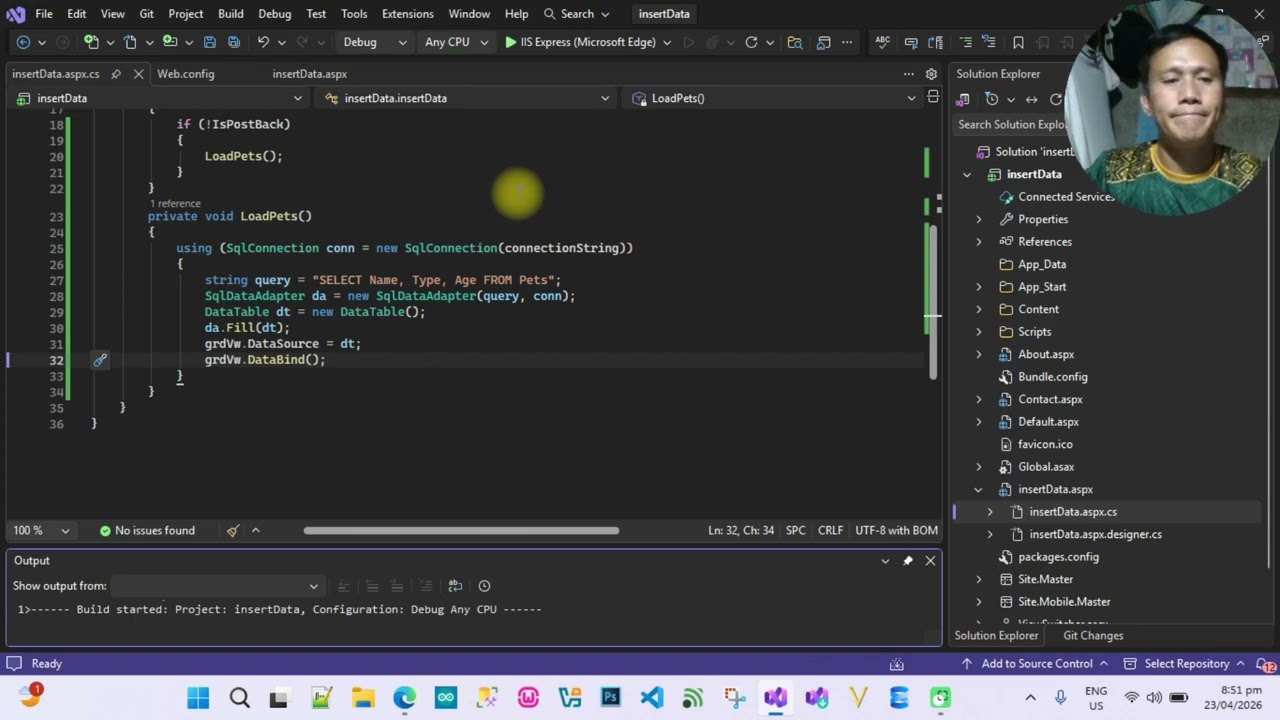Toggle bookmark on current line
Viewport: 1280px width, 720px height.
click(x=1018, y=42)
